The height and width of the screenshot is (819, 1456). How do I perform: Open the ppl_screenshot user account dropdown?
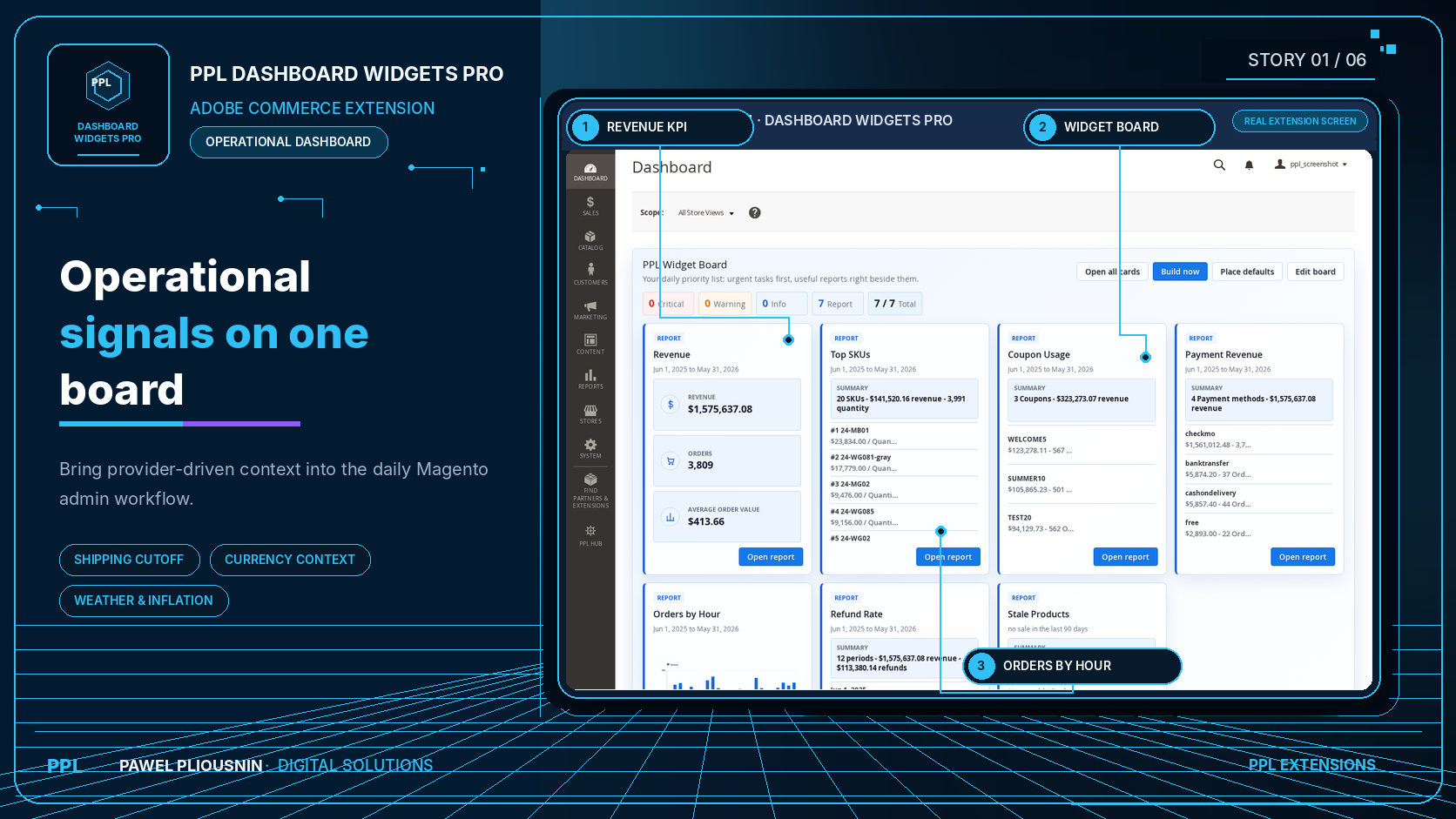(x=1311, y=164)
